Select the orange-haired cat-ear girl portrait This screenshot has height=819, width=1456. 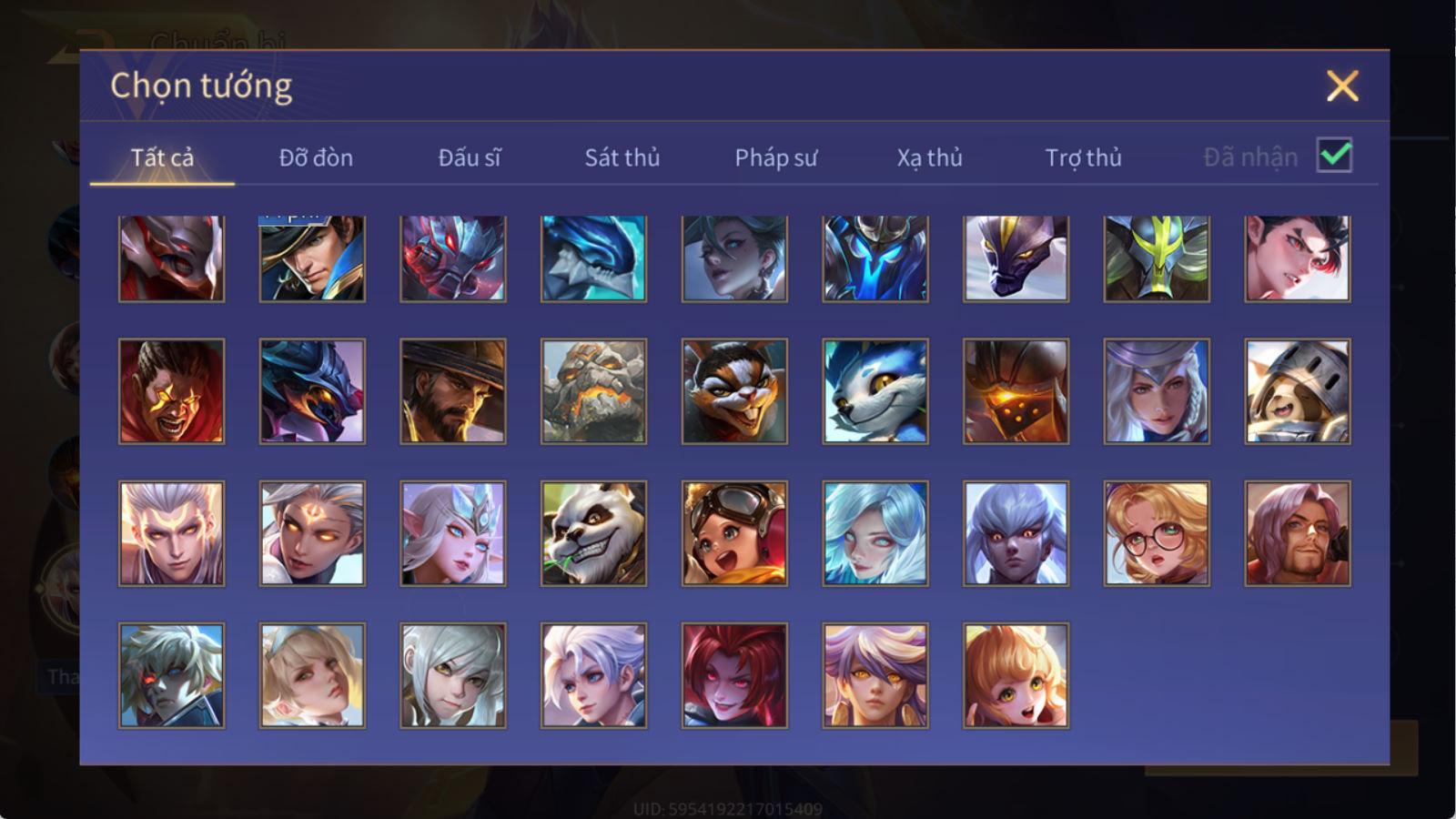[x=1016, y=675]
